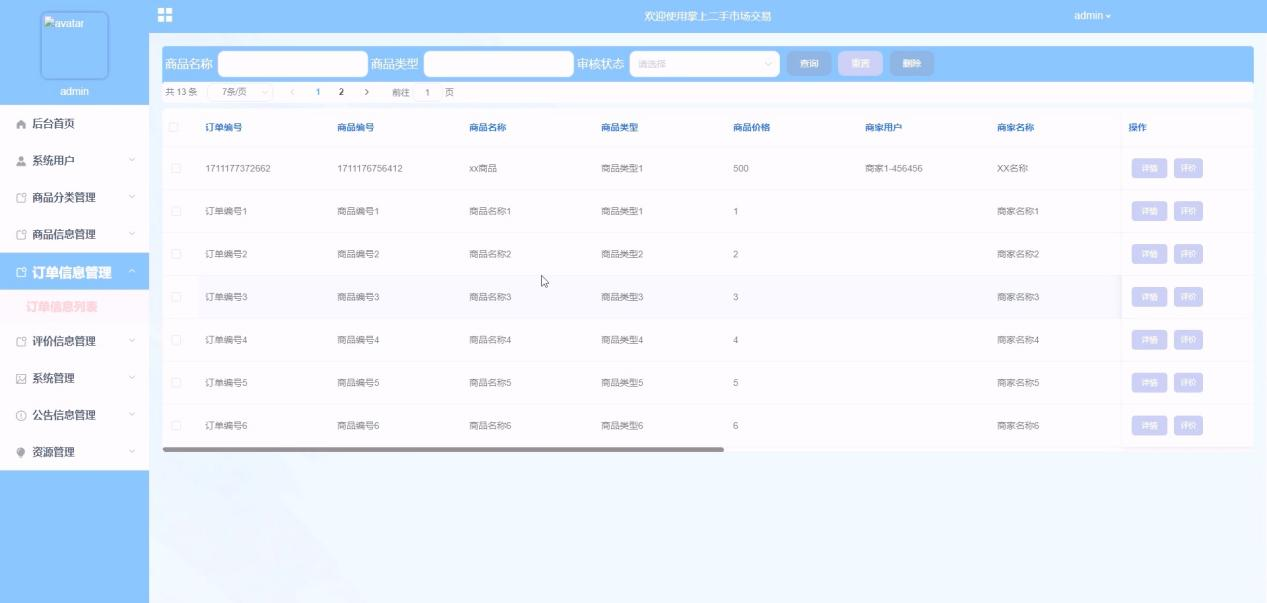Select page 2 in pagination
The height and width of the screenshot is (603, 1267).
click(341, 92)
